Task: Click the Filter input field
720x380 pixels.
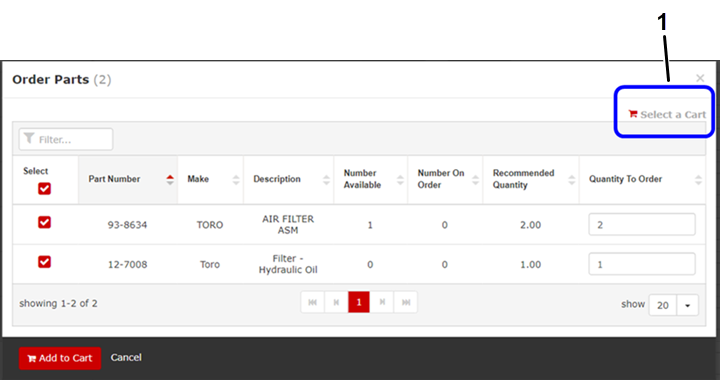Action: [66, 139]
